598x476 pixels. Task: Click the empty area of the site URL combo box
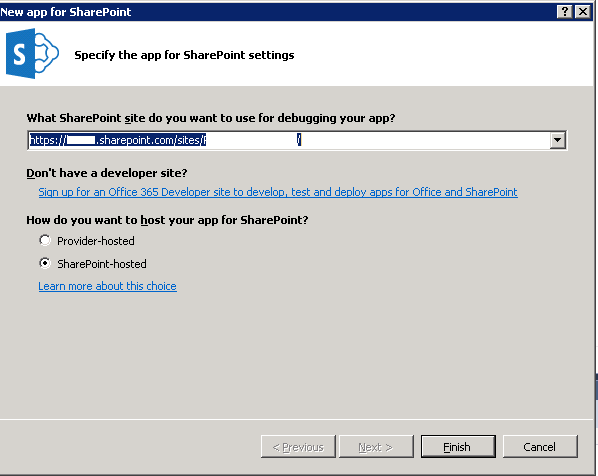click(423, 140)
